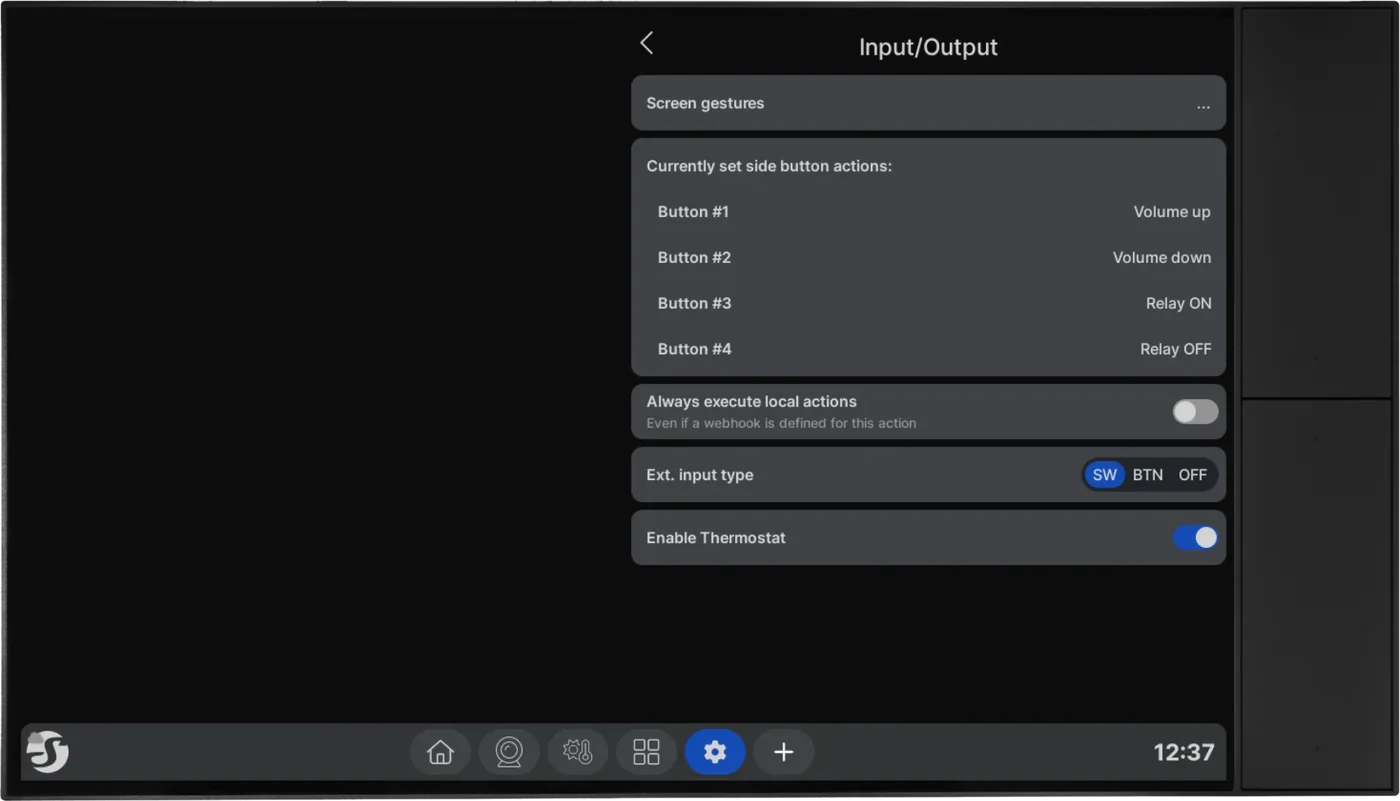
Task: Select BTN external input type
Action: 1148,475
